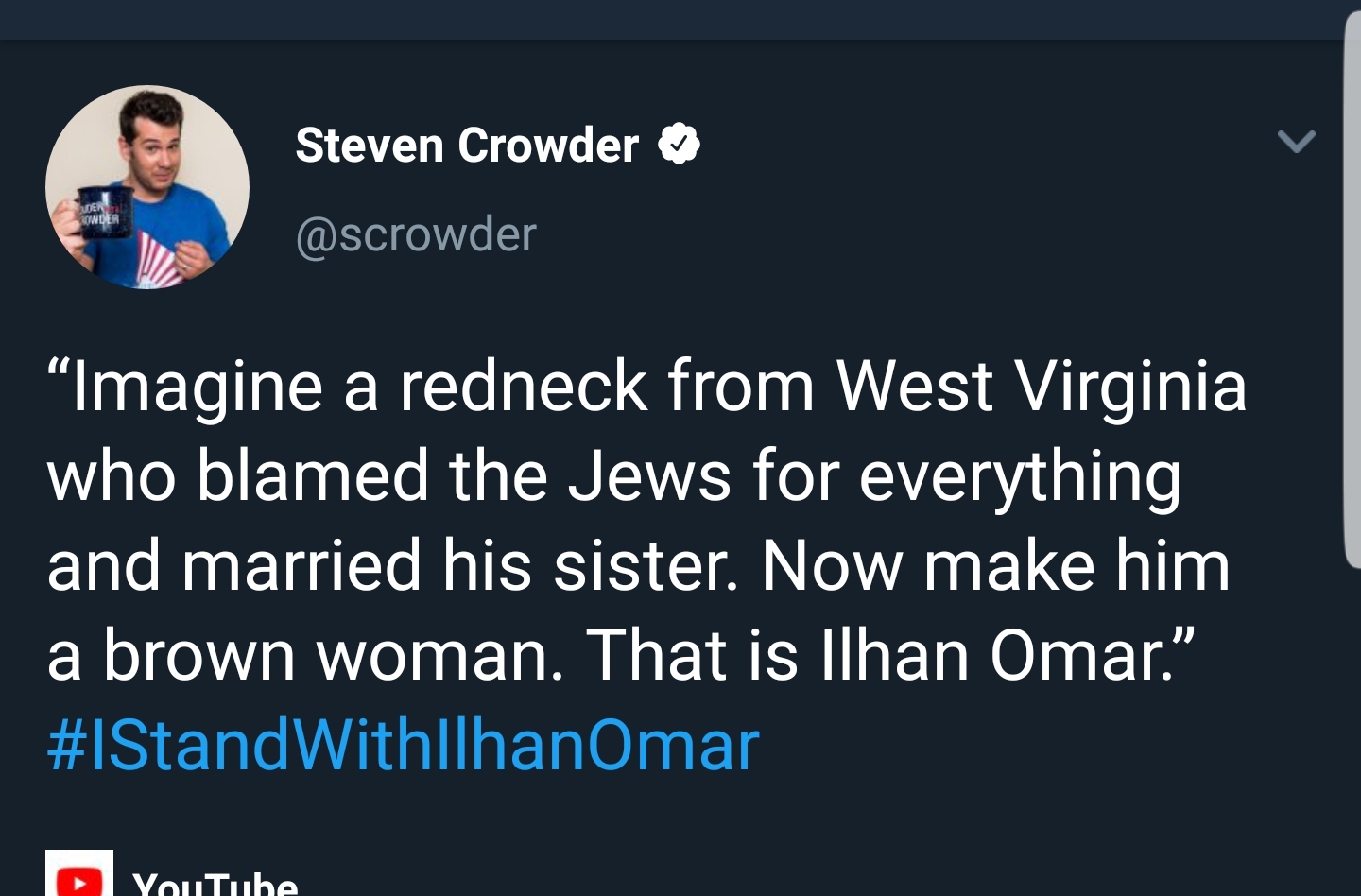Open the #IStandWithIlhanOmar hashtag
The image size is (1361, 896).
click(403, 745)
